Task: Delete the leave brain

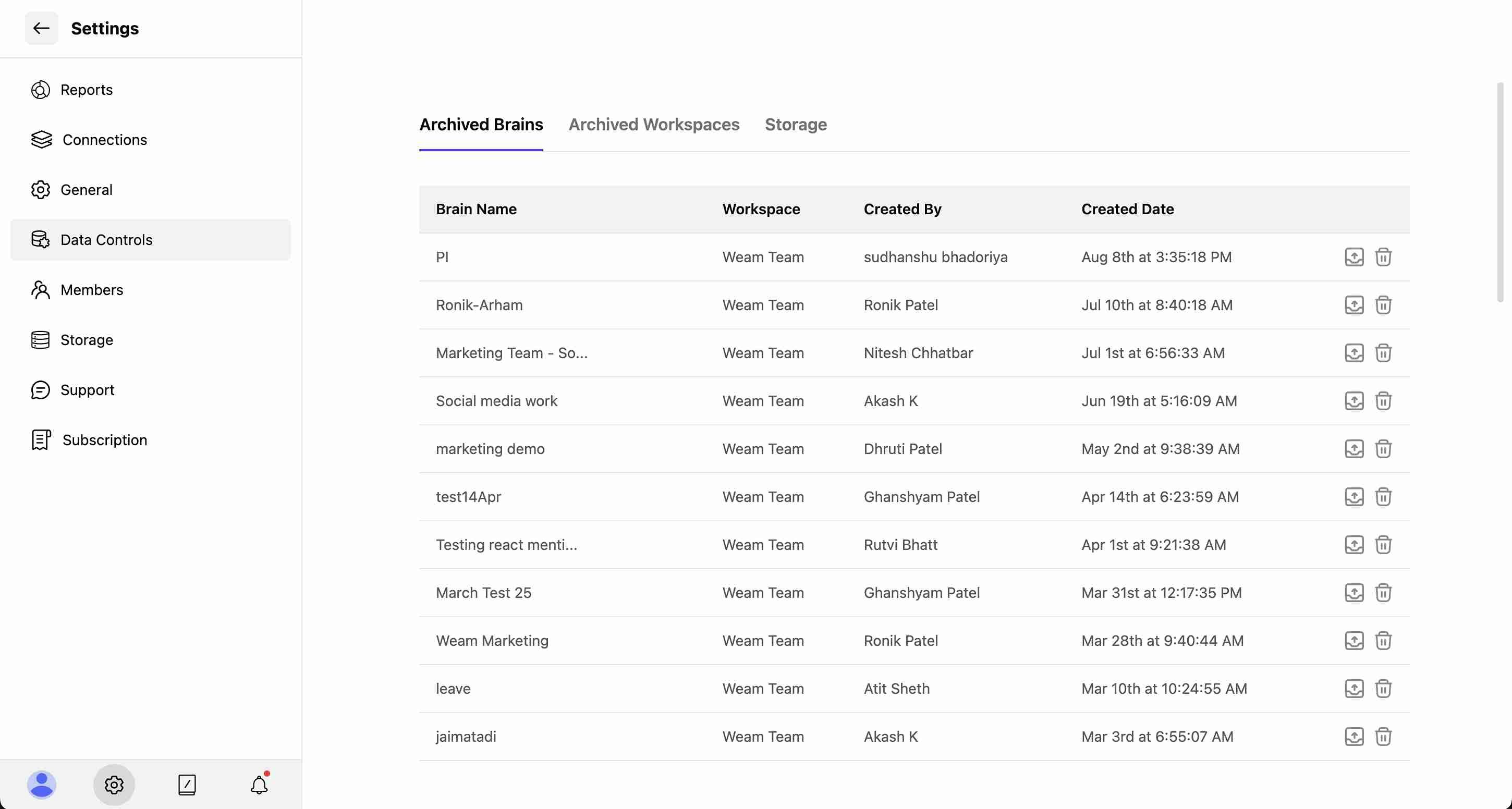Action: click(x=1383, y=689)
